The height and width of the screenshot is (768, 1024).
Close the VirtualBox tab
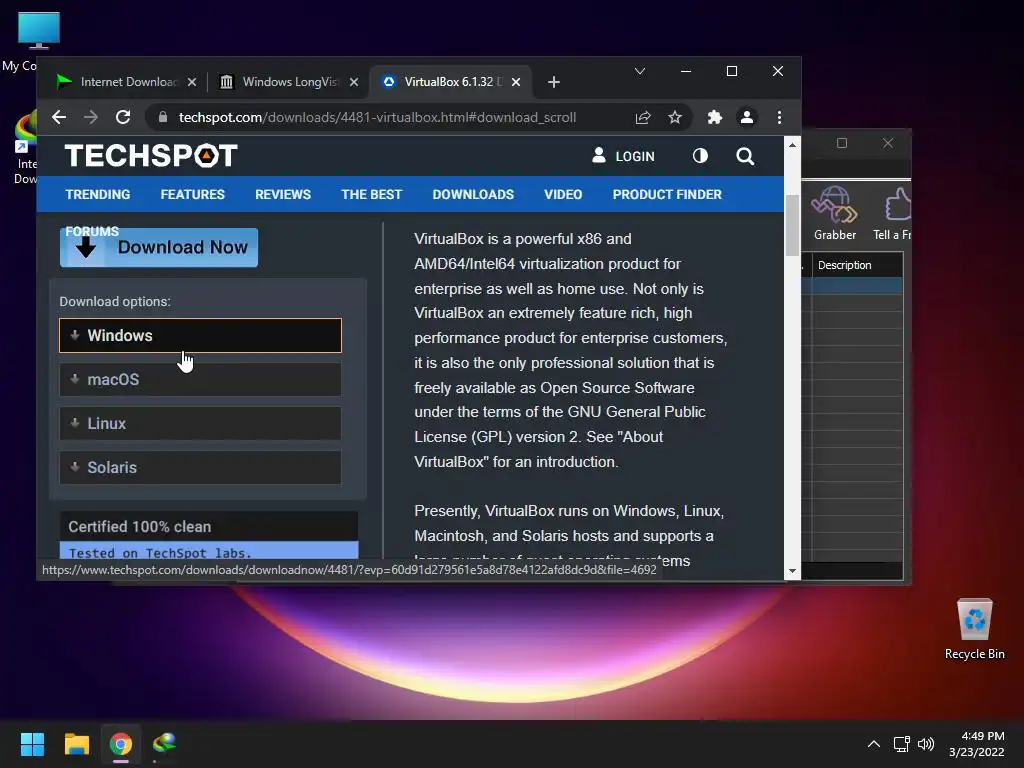(516, 82)
